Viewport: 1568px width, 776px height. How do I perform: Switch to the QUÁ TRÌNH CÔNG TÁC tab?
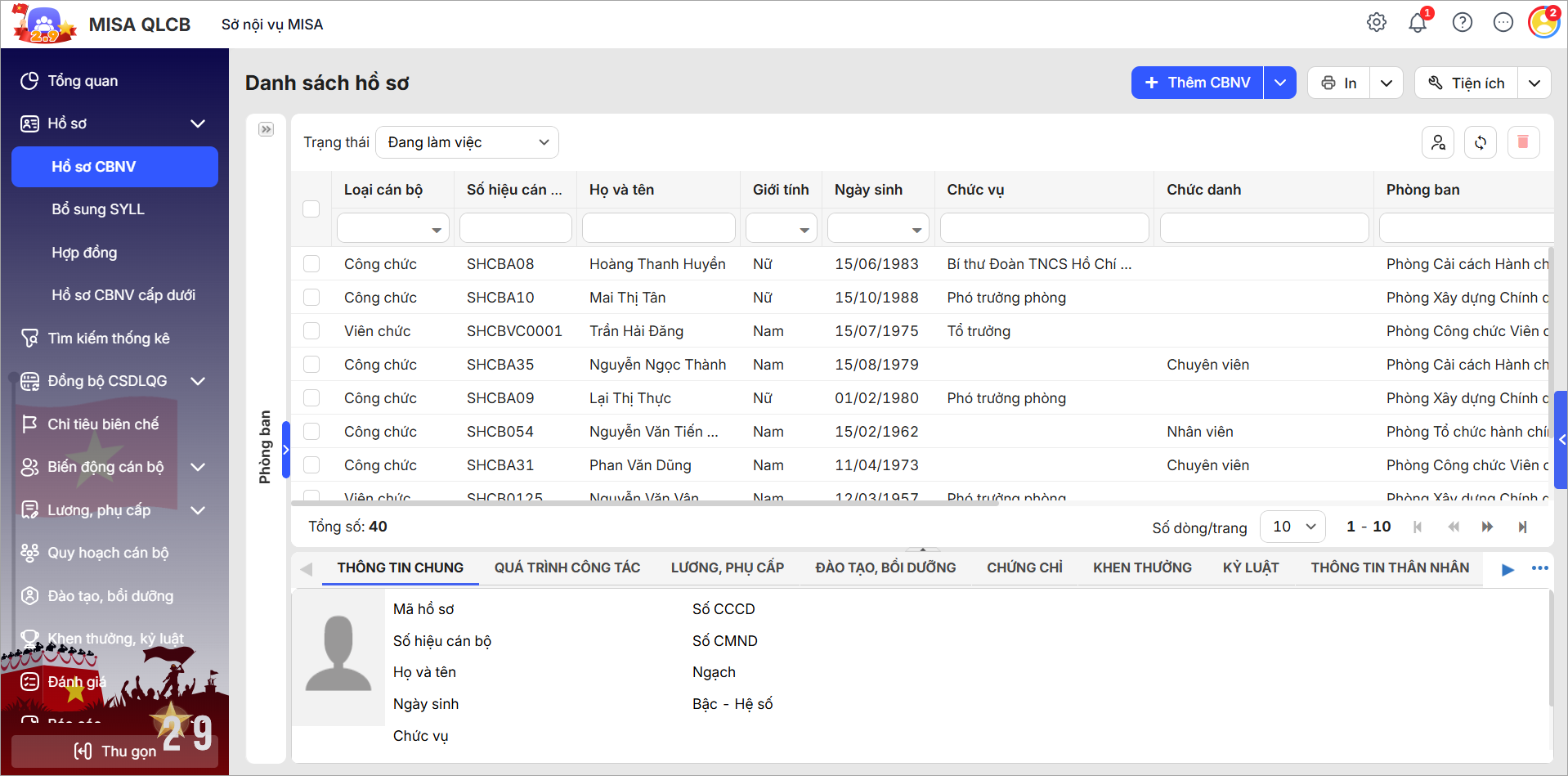pos(567,568)
